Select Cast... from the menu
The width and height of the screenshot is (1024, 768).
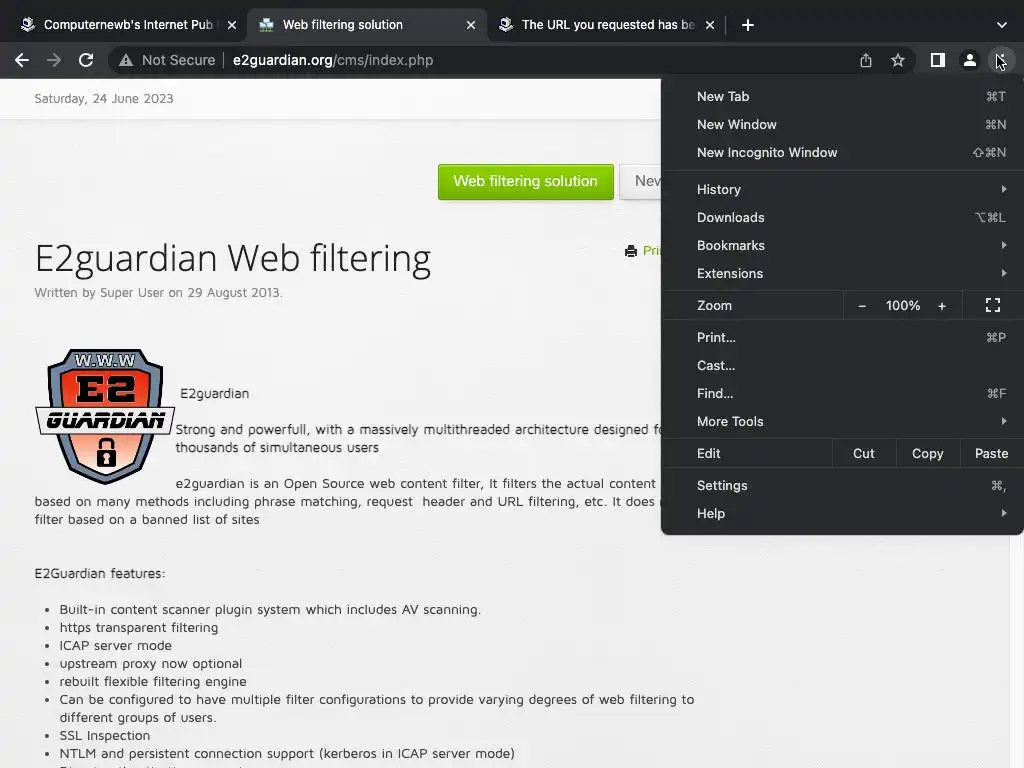tap(842, 366)
